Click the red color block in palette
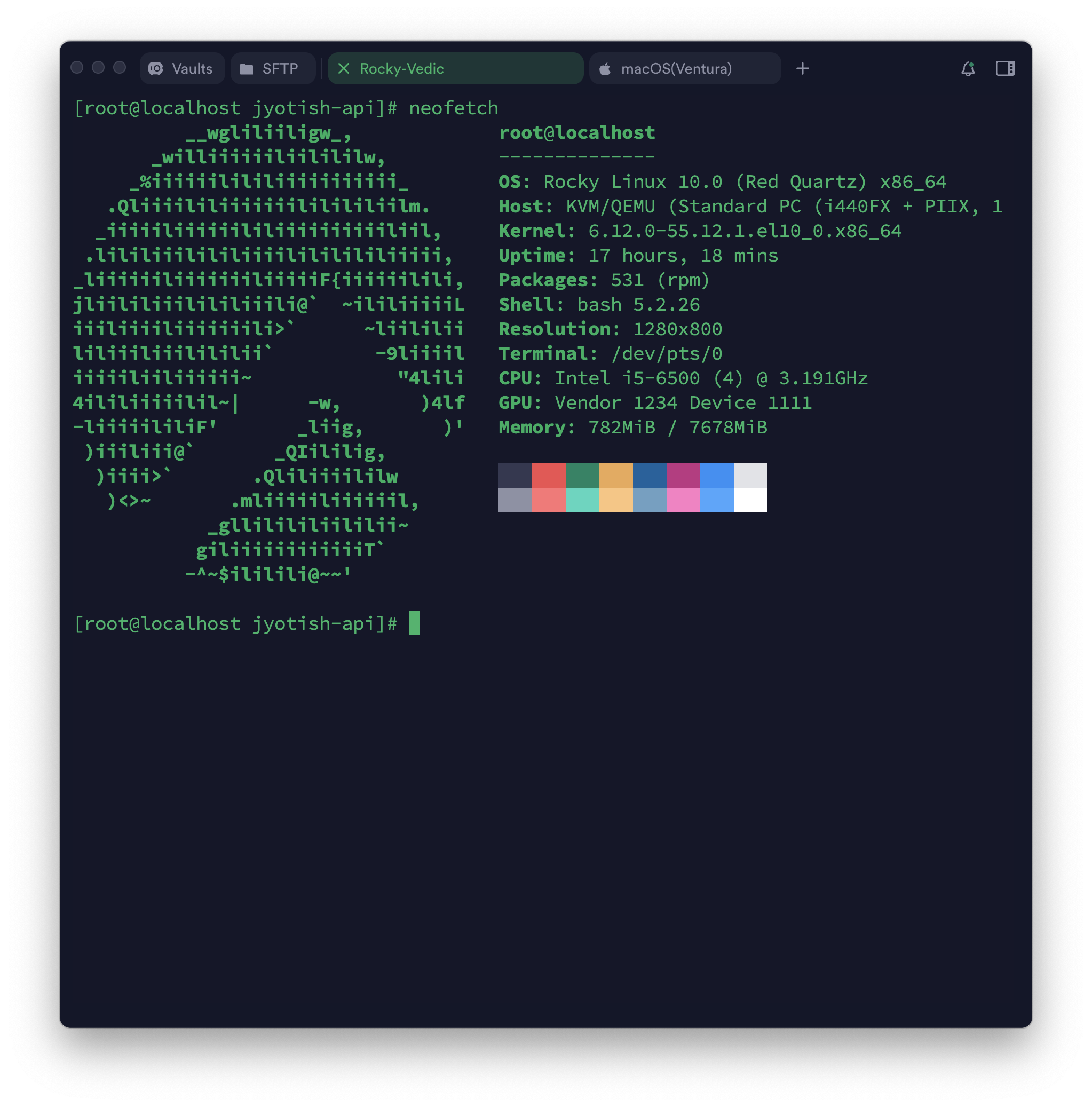1092x1107 pixels. coord(549,476)
